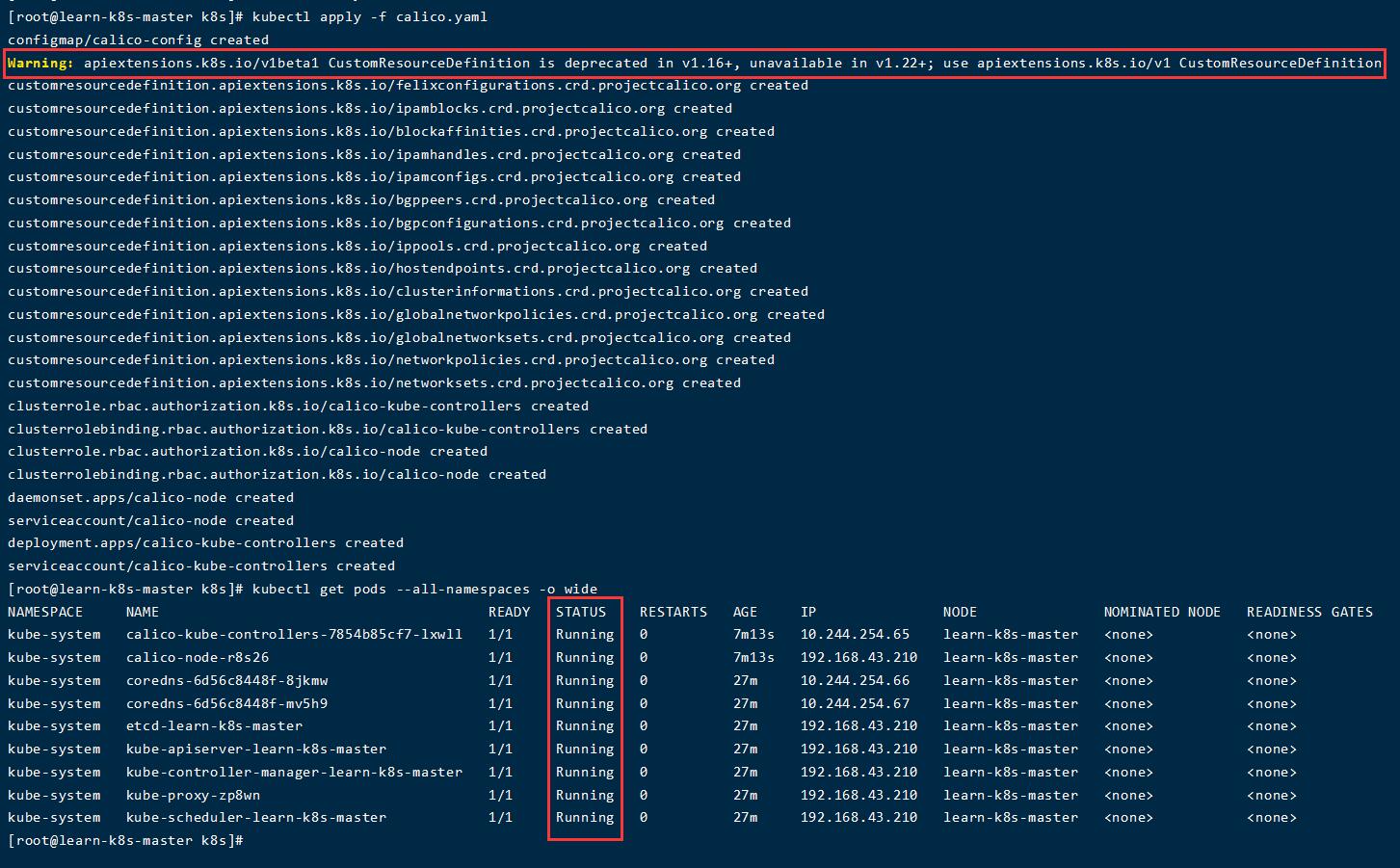Select the felixconfigurations.crd.projectcalico.org line
The image size is (1400, 868).
click(x=409, y=86)
